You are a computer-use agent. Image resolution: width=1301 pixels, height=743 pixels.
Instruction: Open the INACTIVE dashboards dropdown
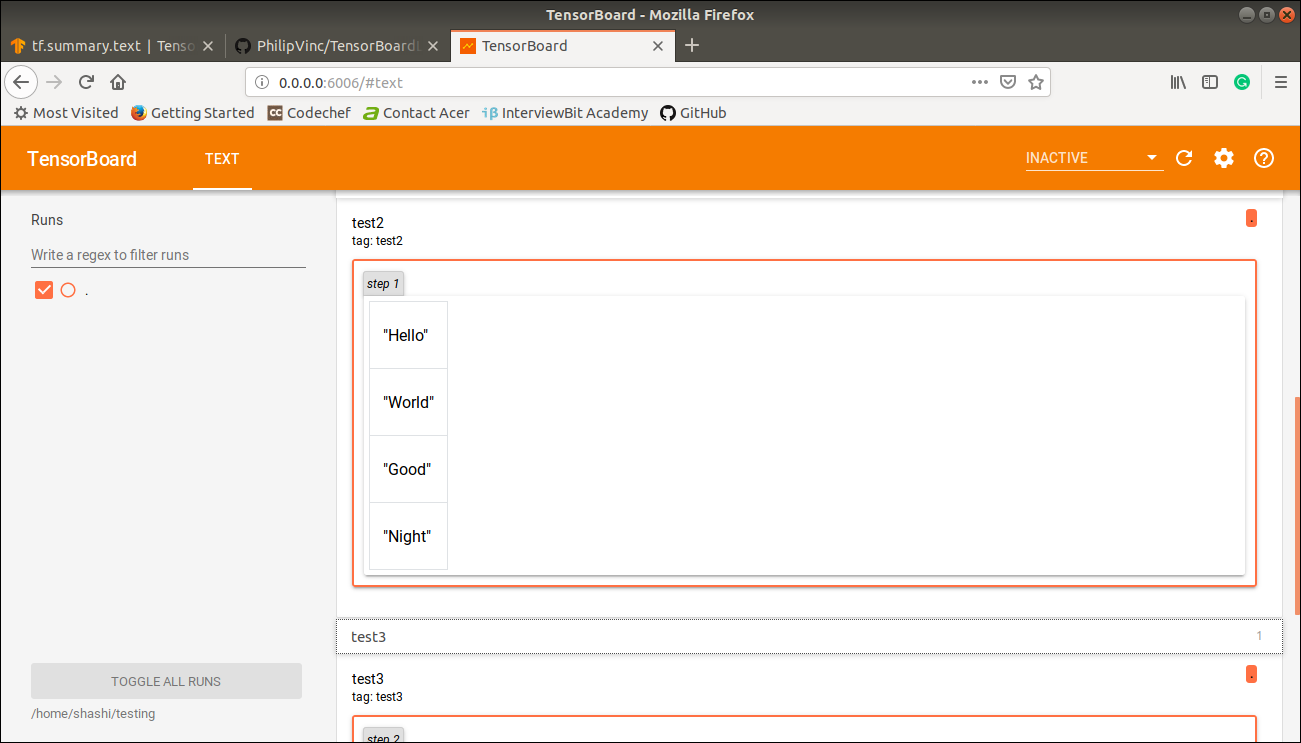point(1094,158)
